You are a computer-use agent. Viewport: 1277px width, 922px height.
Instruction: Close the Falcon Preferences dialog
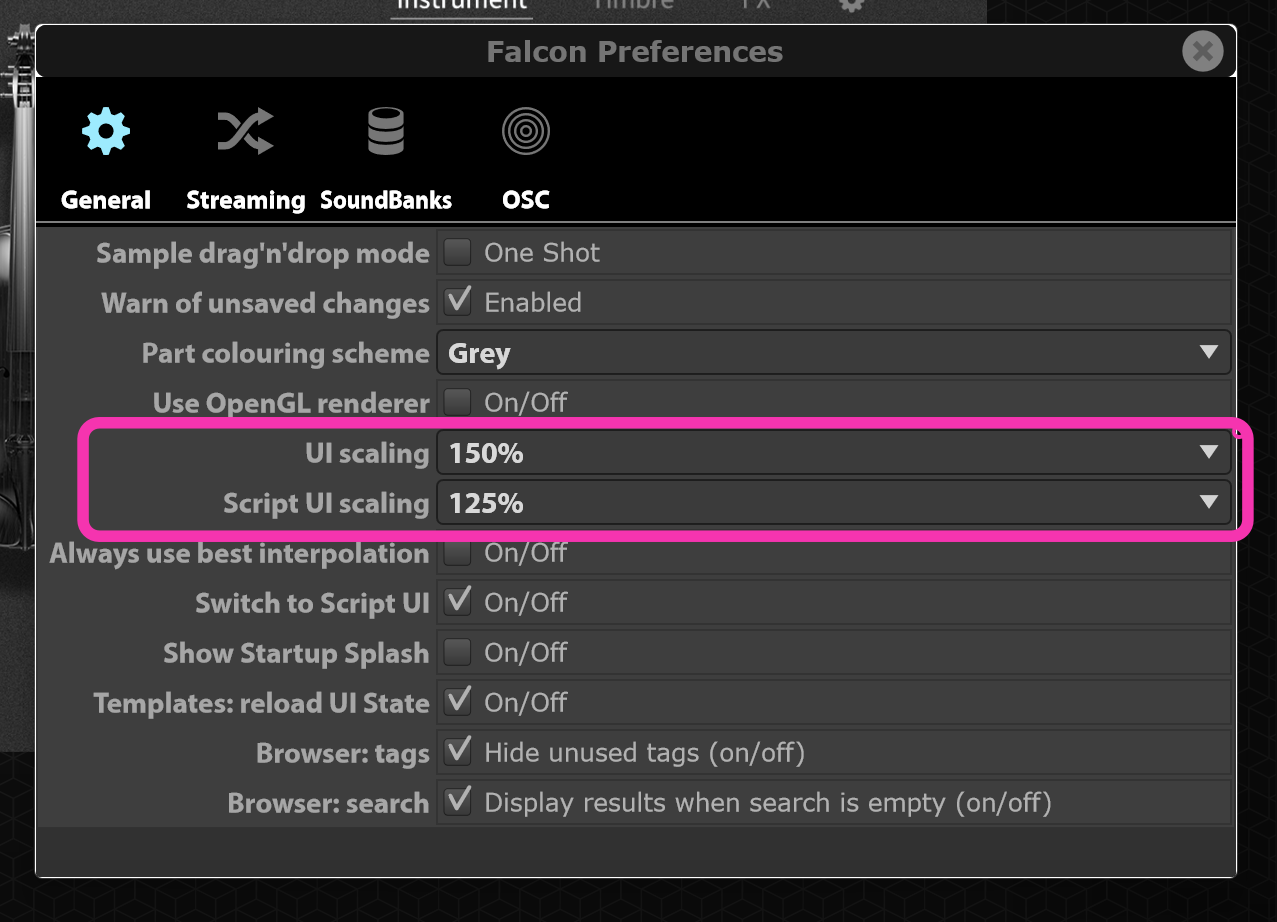pyautogui.click(x=1202, y=51)
